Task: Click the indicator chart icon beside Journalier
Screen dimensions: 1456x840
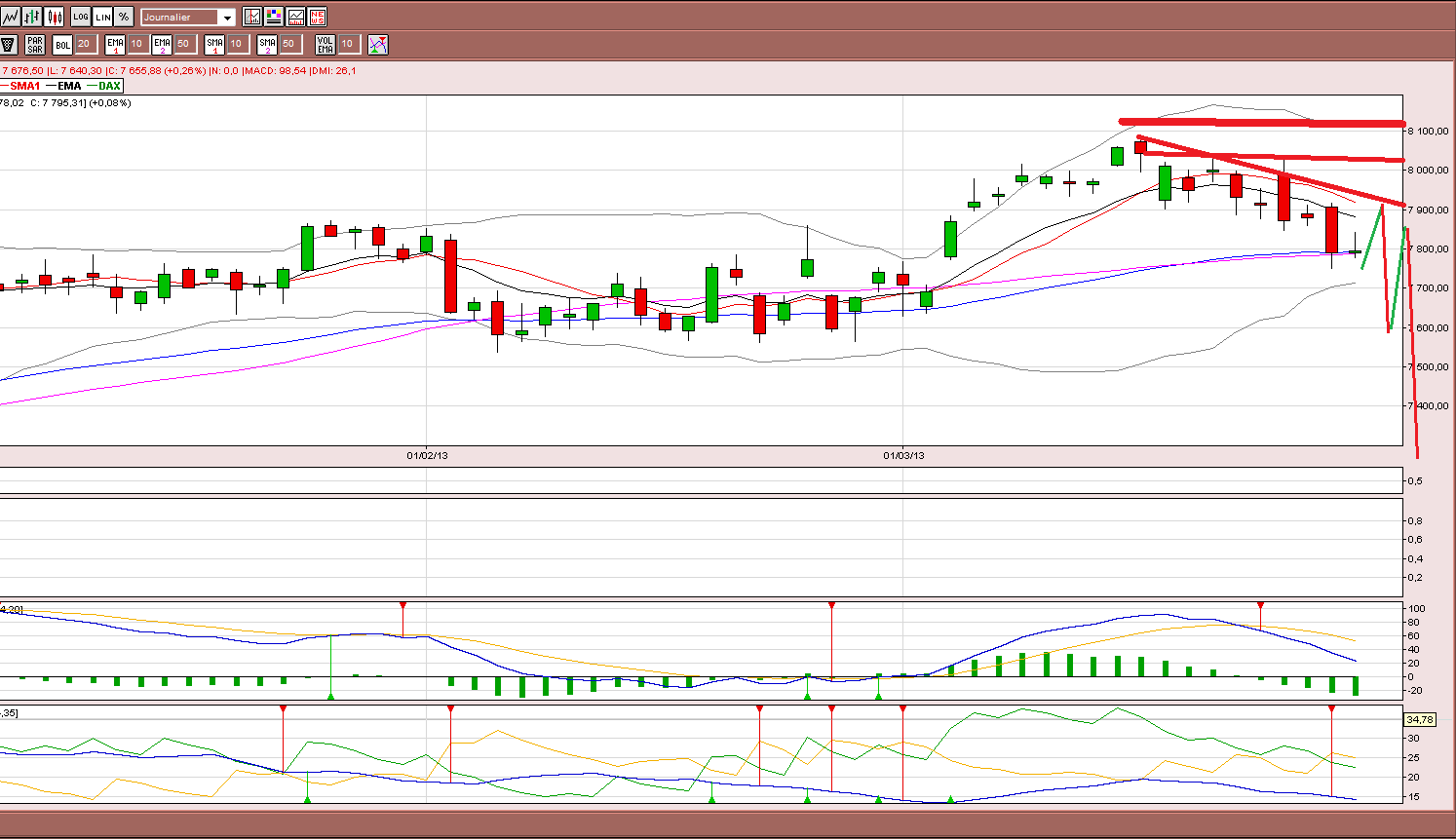Action: (x=252, y=17)
